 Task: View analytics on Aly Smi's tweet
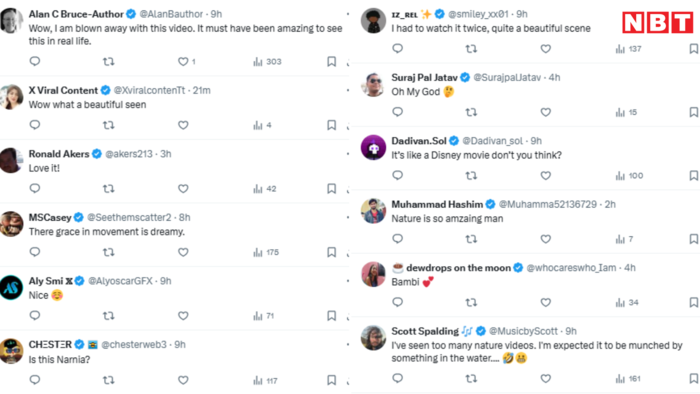coord(263,316)
